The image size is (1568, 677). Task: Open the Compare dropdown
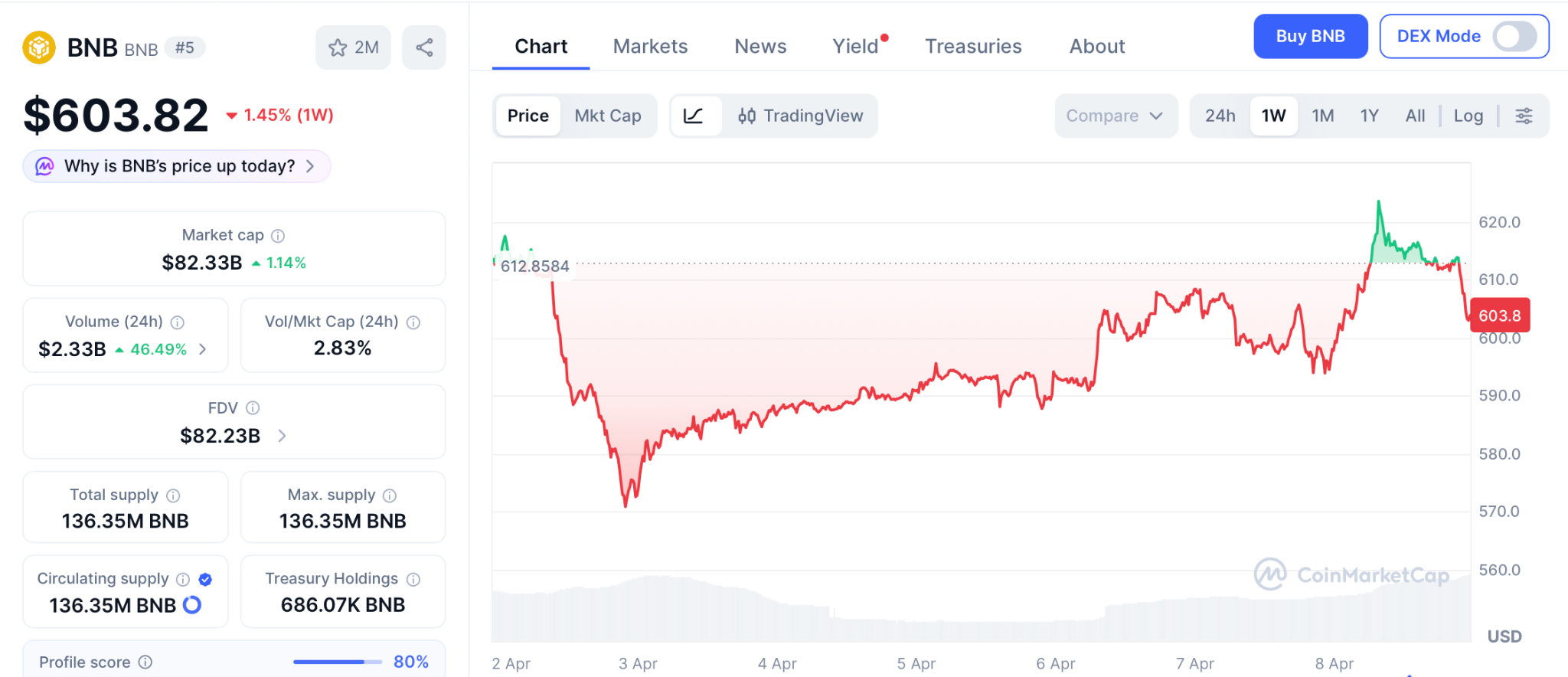tap(1115, 116)
